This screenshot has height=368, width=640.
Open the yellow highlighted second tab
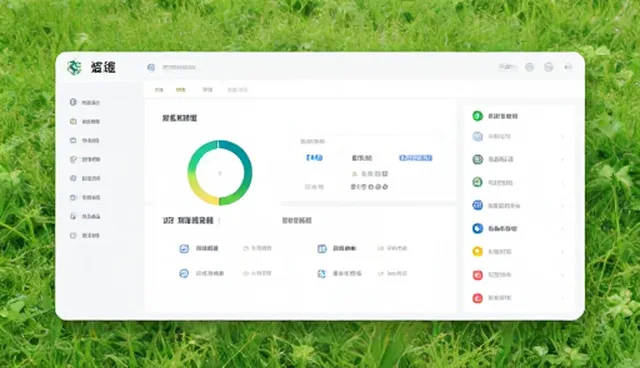click(x=180, y=90)
